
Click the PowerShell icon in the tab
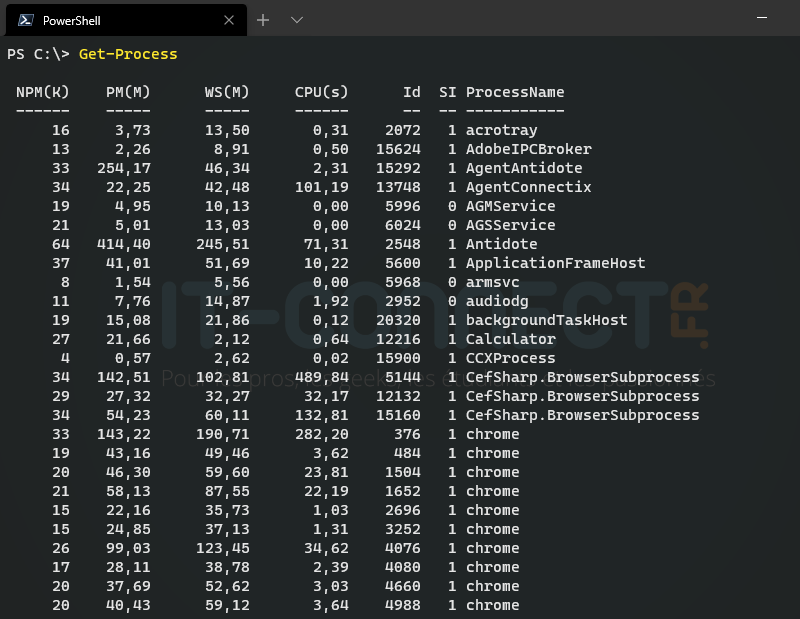coord(26,20)
